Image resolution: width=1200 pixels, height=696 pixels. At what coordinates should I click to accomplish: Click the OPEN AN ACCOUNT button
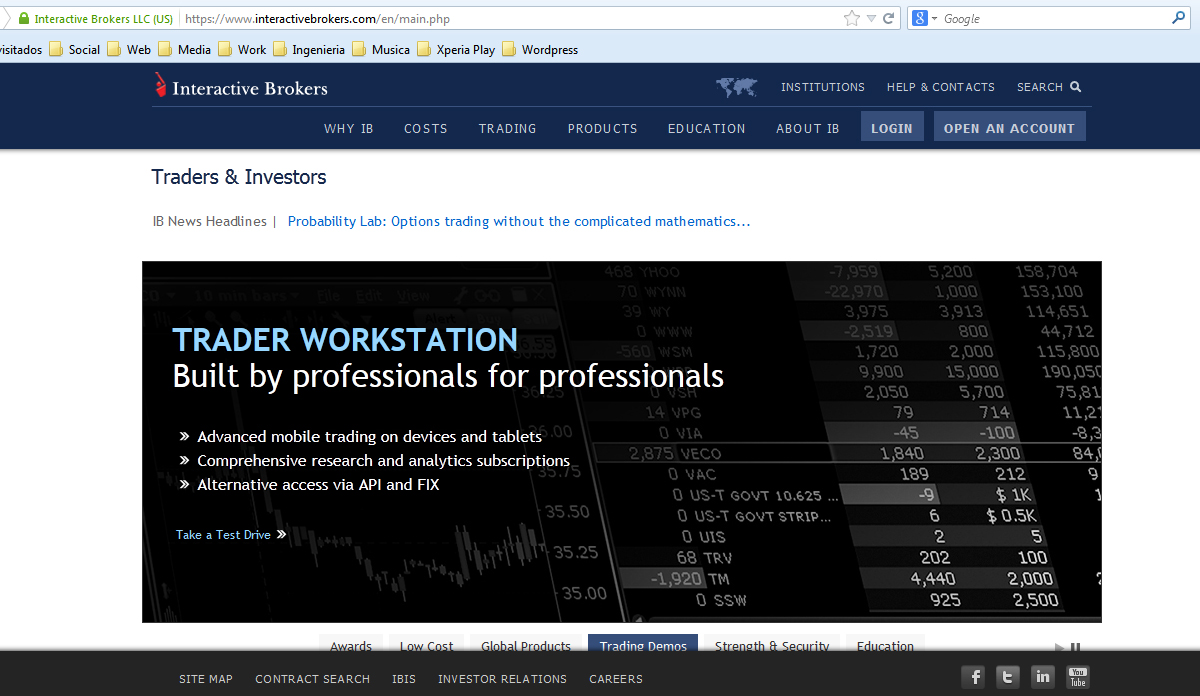(x=1010, y=127)
